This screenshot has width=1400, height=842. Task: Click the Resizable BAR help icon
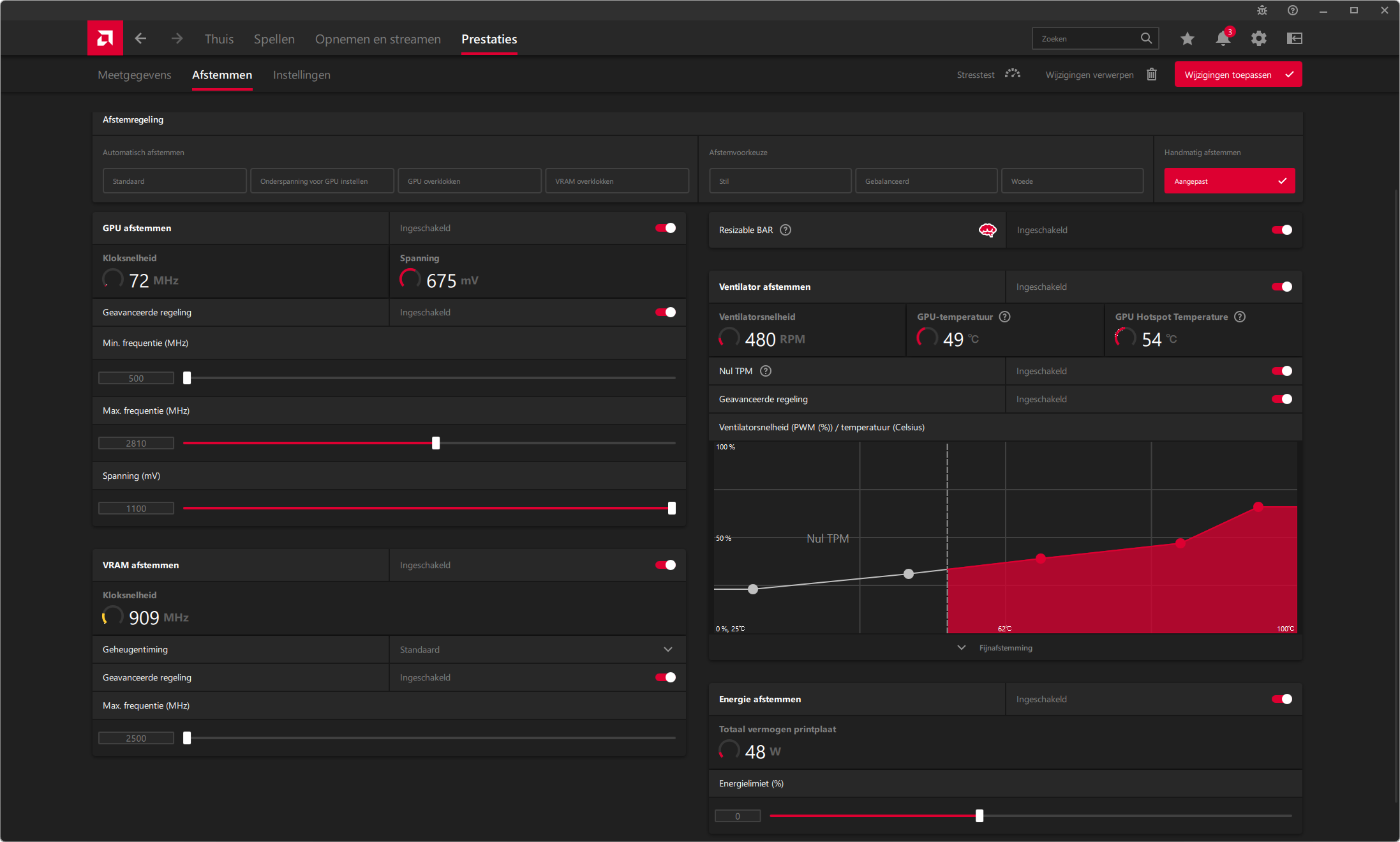pyautogui.click(x=786, y=230)
